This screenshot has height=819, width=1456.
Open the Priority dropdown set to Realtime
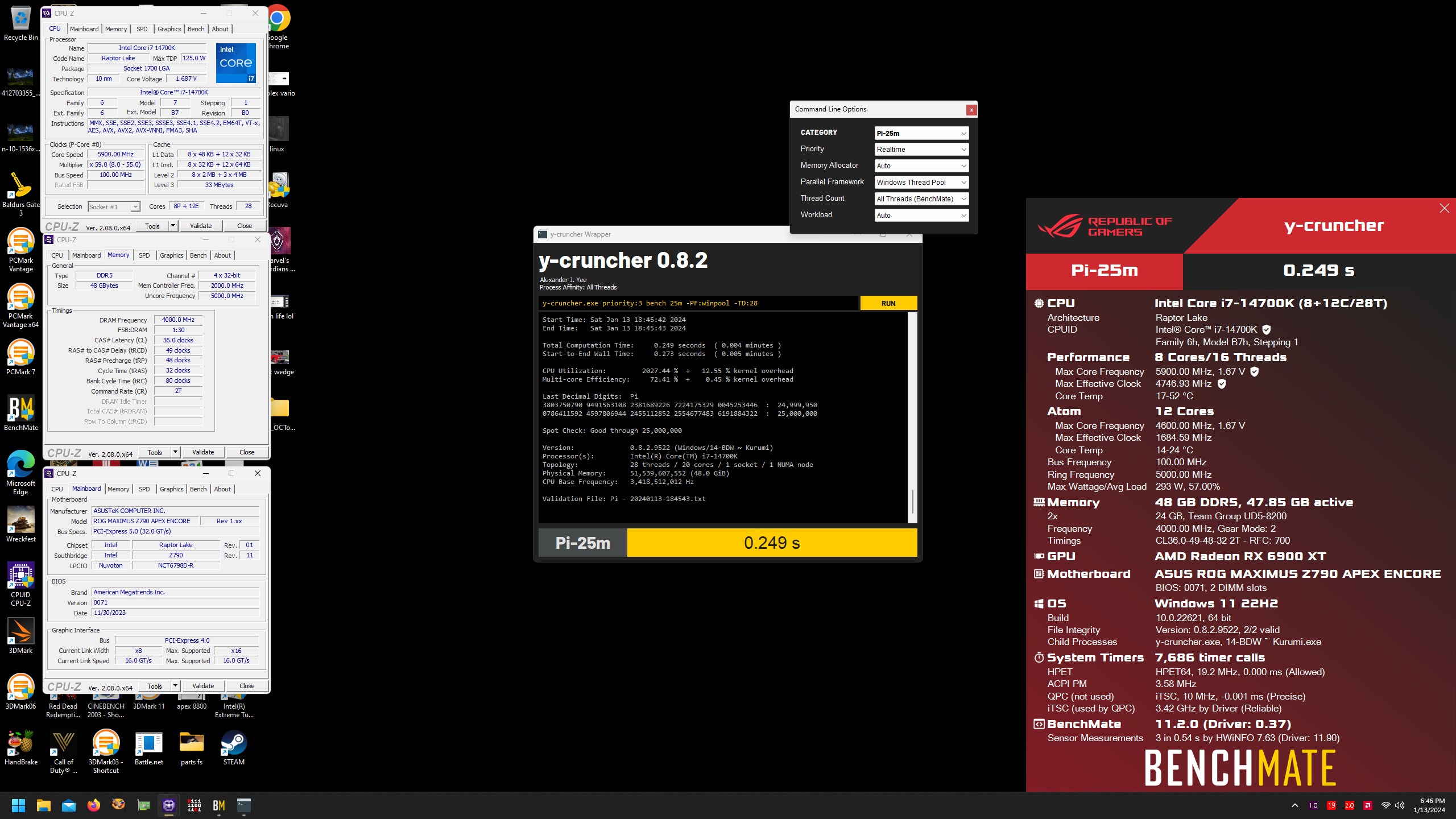921,149
